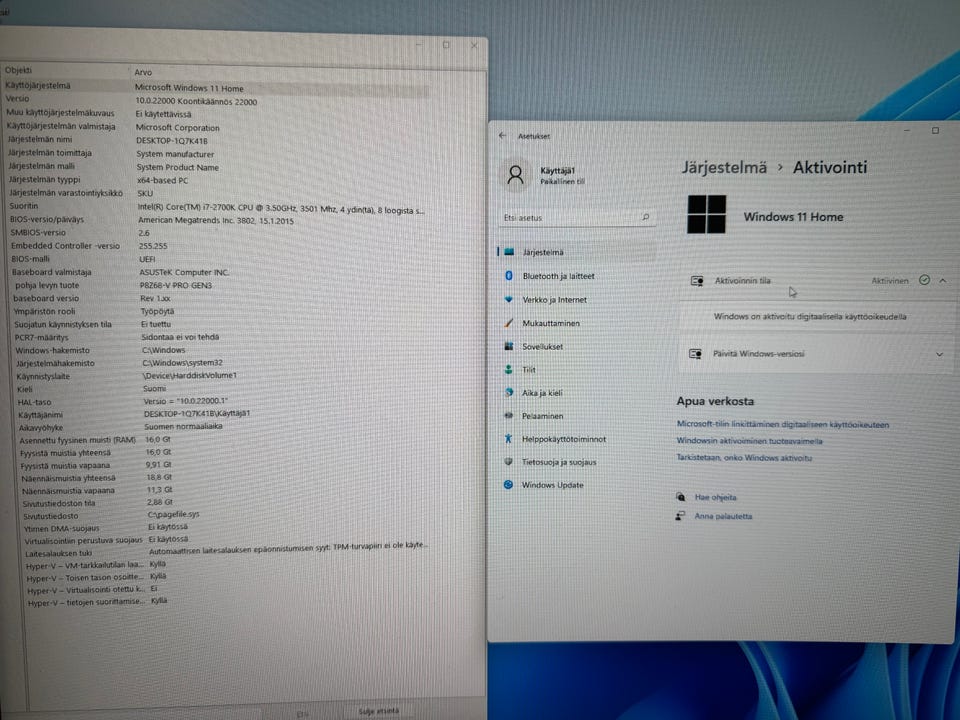Click the Järjestelmä sidebar icon

(x=509, y=252)
